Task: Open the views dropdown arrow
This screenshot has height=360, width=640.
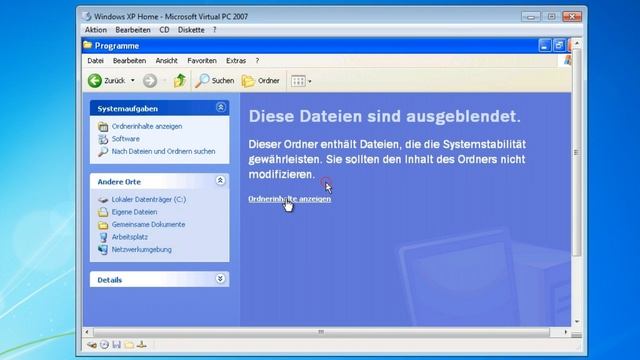Action: [x=310, y=81]
